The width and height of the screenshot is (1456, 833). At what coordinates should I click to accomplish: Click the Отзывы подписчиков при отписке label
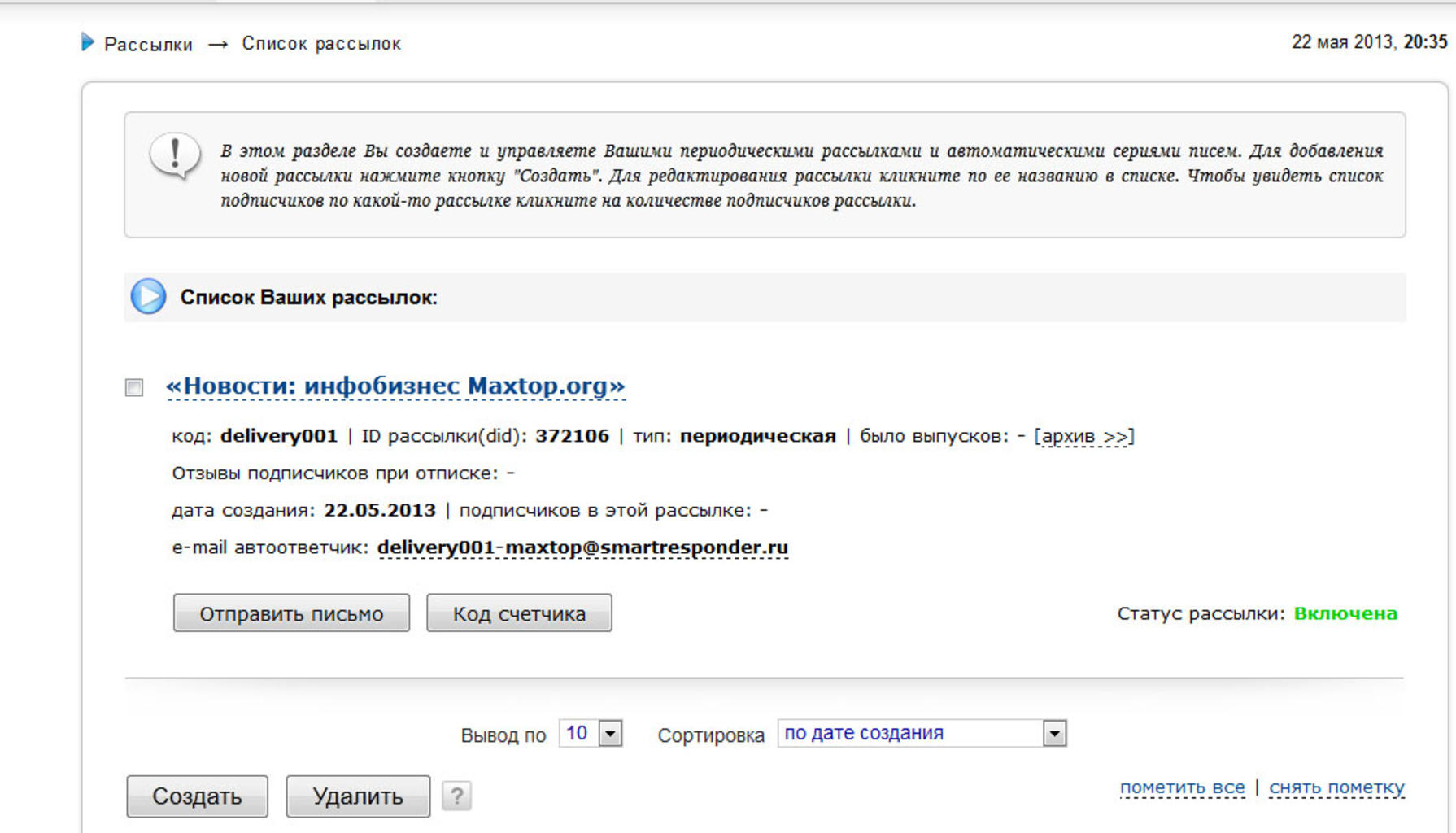pos(335,473)
